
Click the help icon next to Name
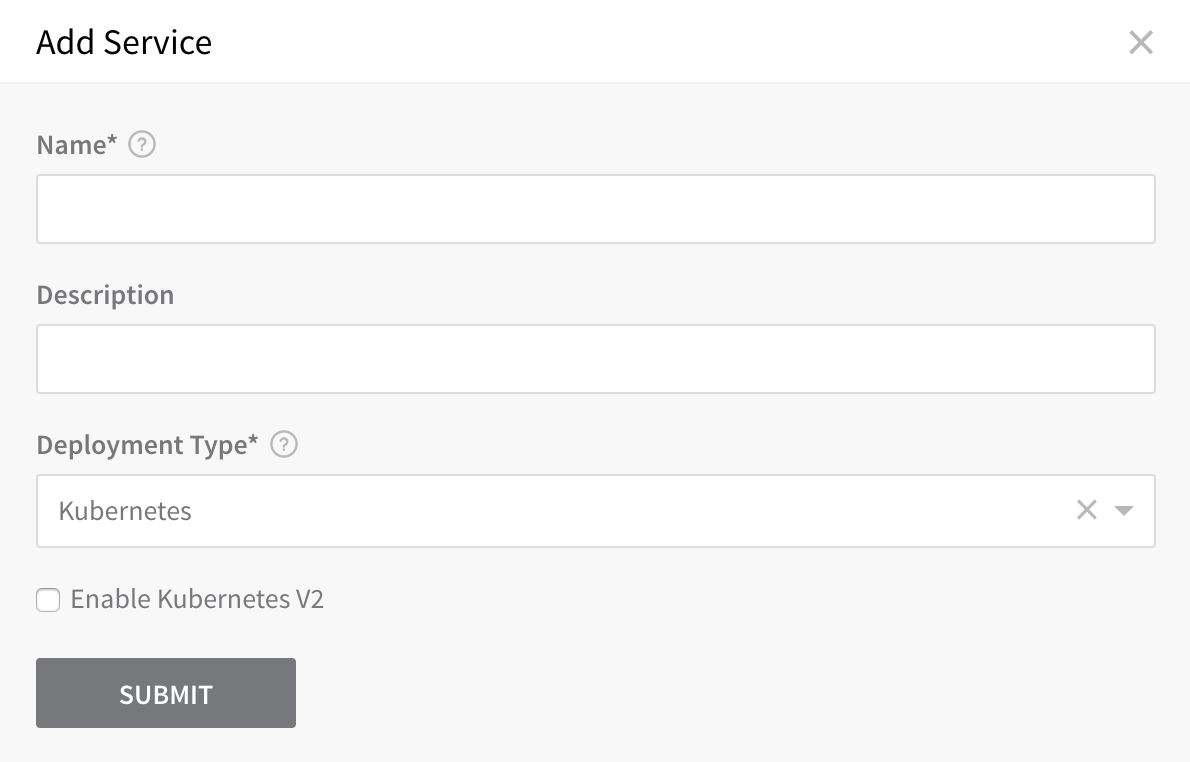142,144
